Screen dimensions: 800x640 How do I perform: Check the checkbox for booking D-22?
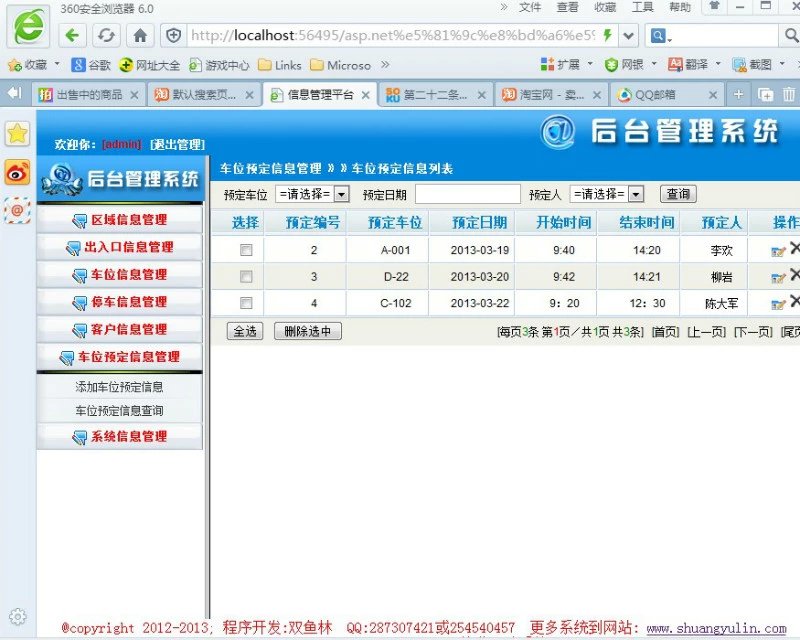click(246, 277)
